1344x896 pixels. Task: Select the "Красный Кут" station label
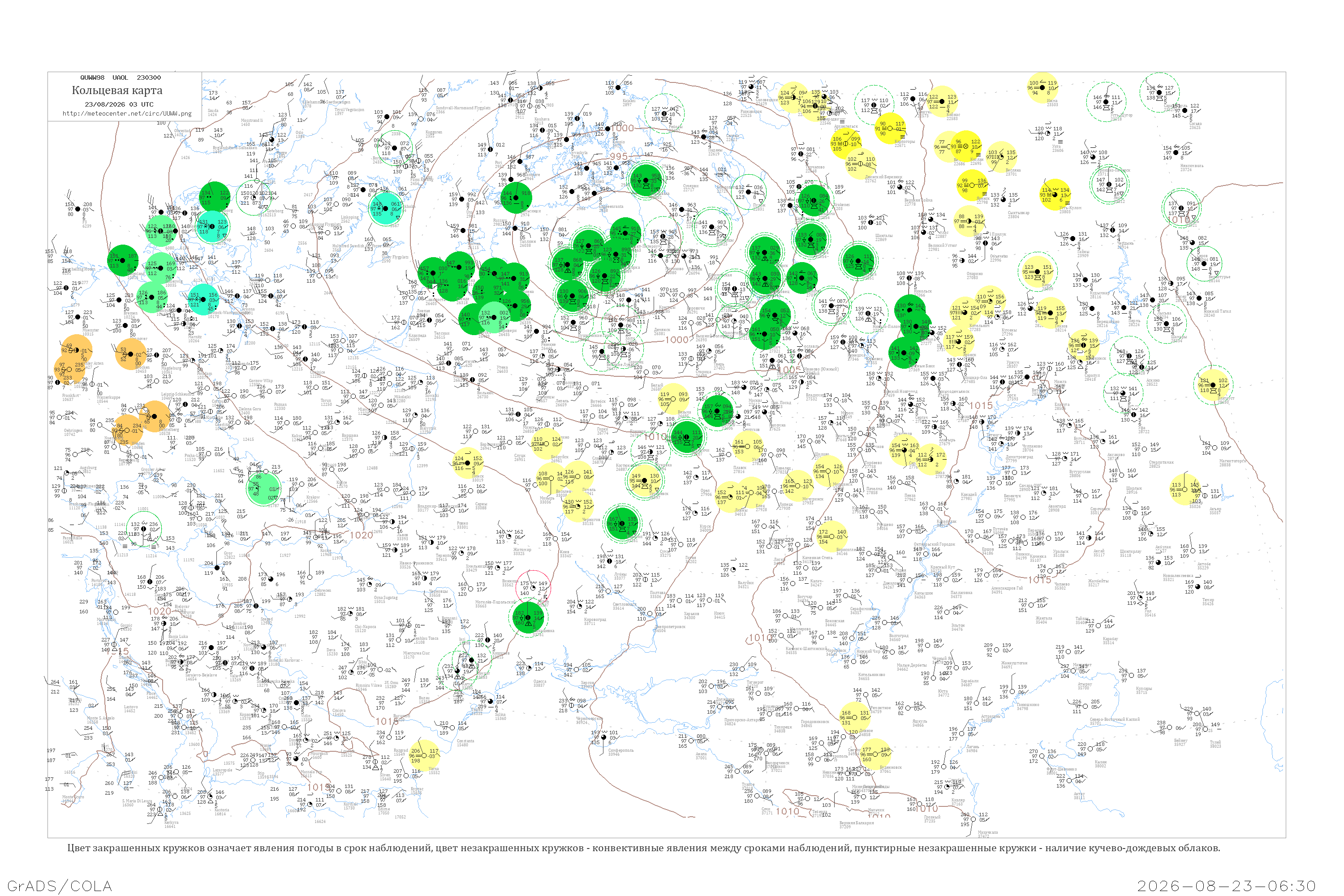click(x=943, y=567)
